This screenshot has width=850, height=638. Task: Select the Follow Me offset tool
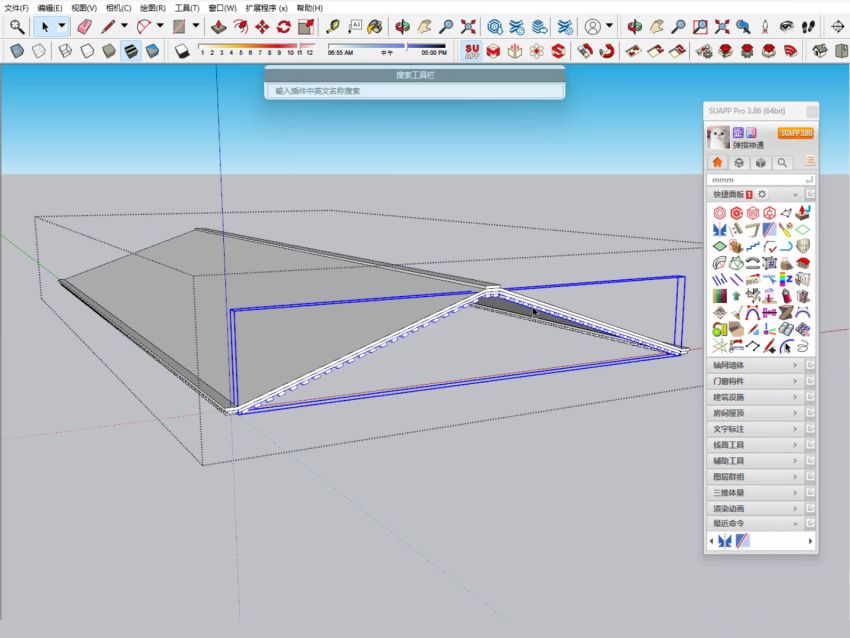pyautogui.click(x=240, y=27)
